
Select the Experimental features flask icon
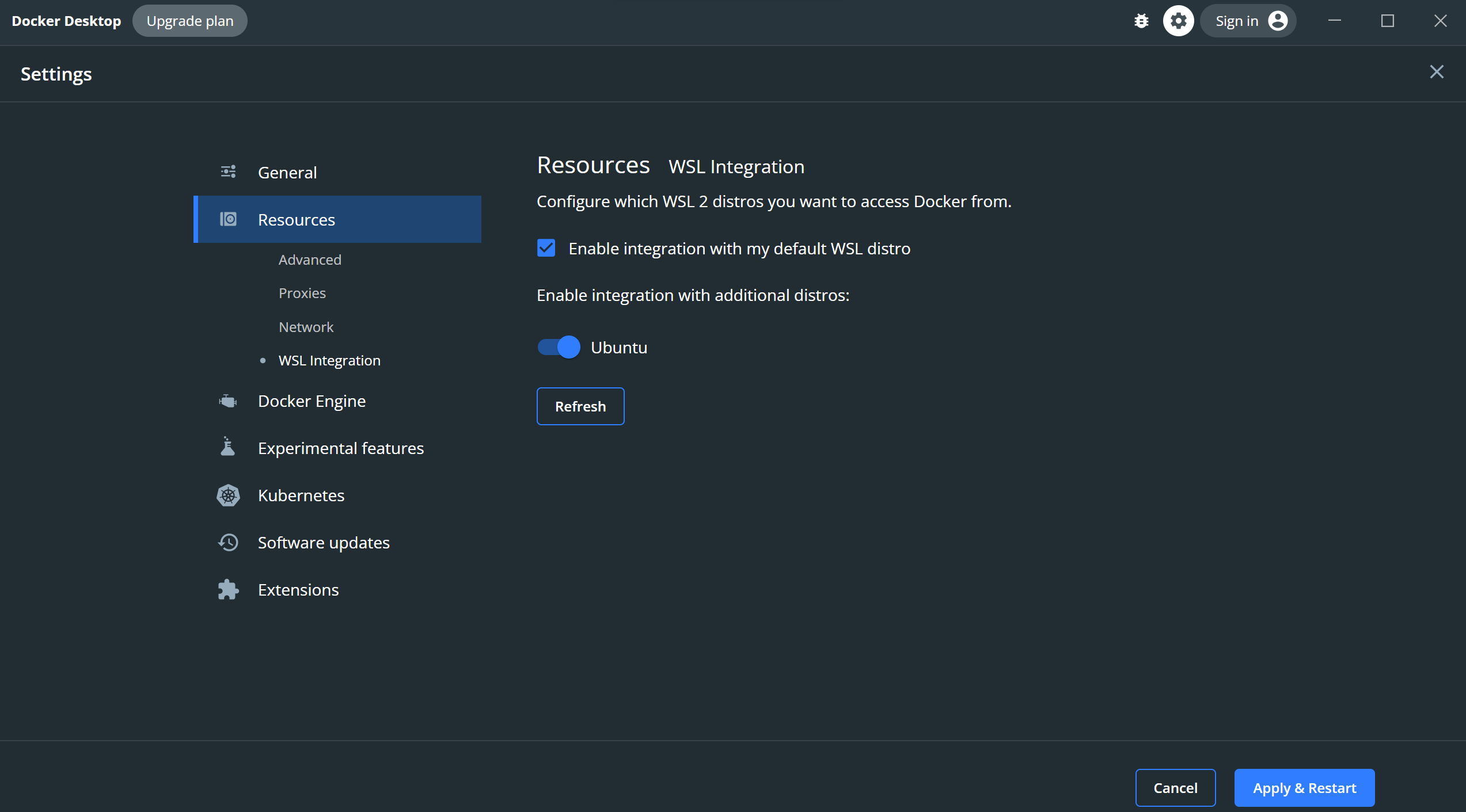[228, 447]
